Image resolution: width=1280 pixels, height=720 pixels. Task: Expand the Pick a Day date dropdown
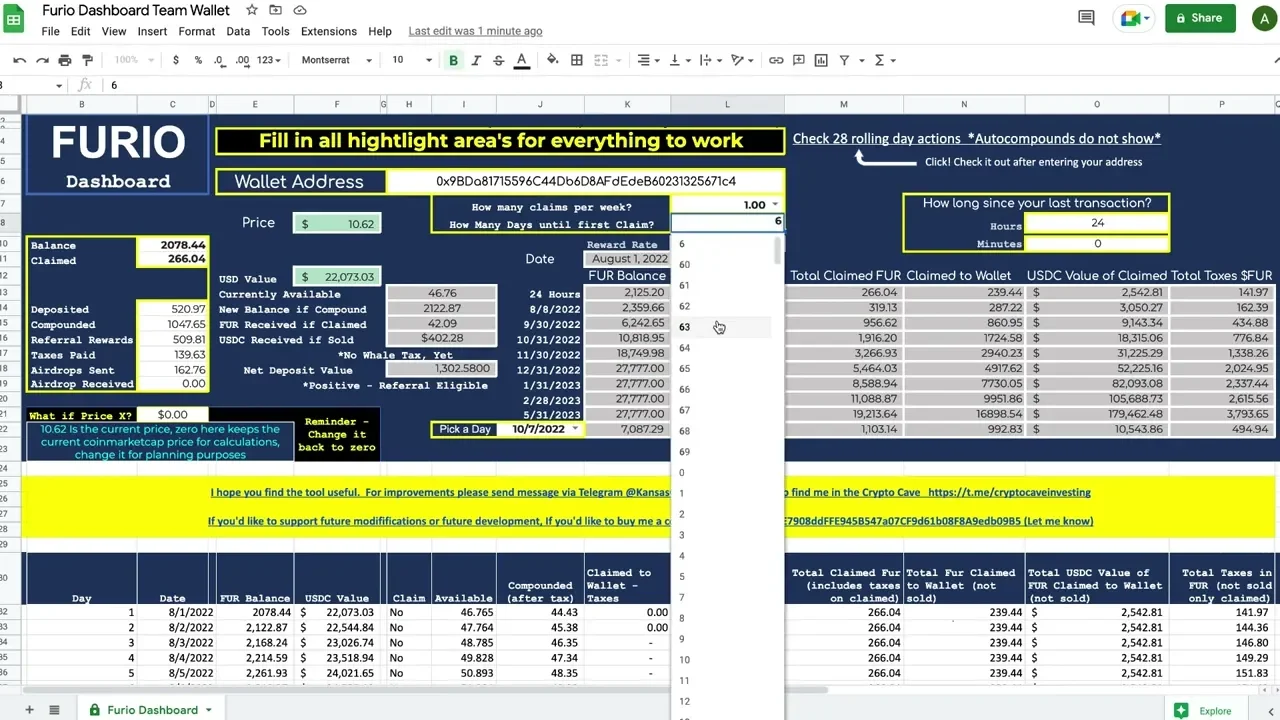tap(575, 429)
